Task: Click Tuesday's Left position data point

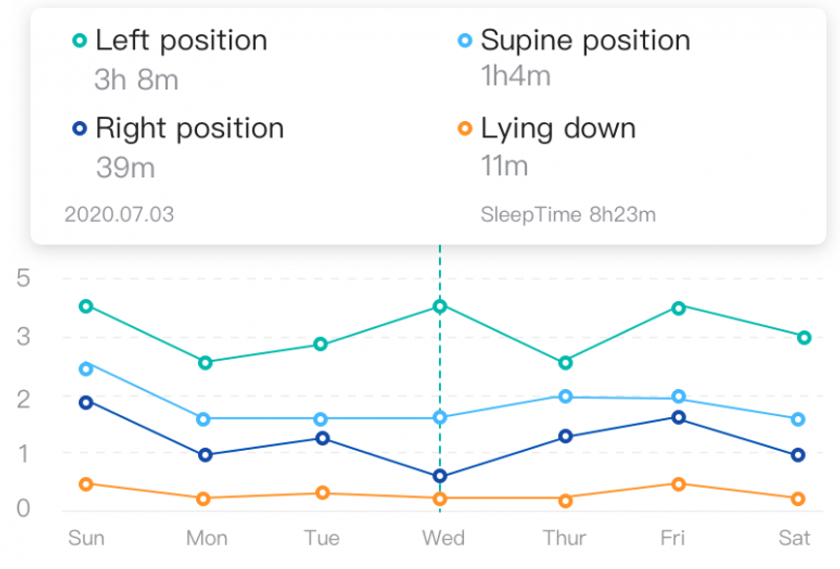Action: pos(321,344)
